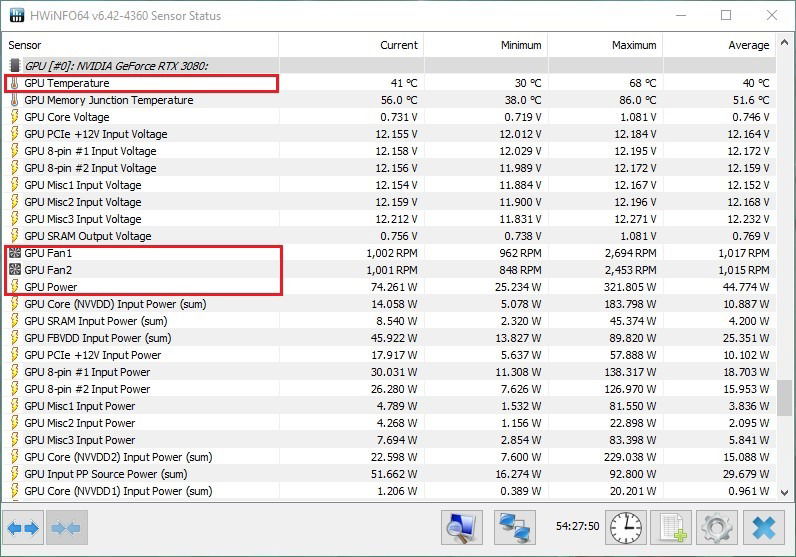Select GPU Misc2 Input Power row
The image size is (796, 557).
point(390,423)
